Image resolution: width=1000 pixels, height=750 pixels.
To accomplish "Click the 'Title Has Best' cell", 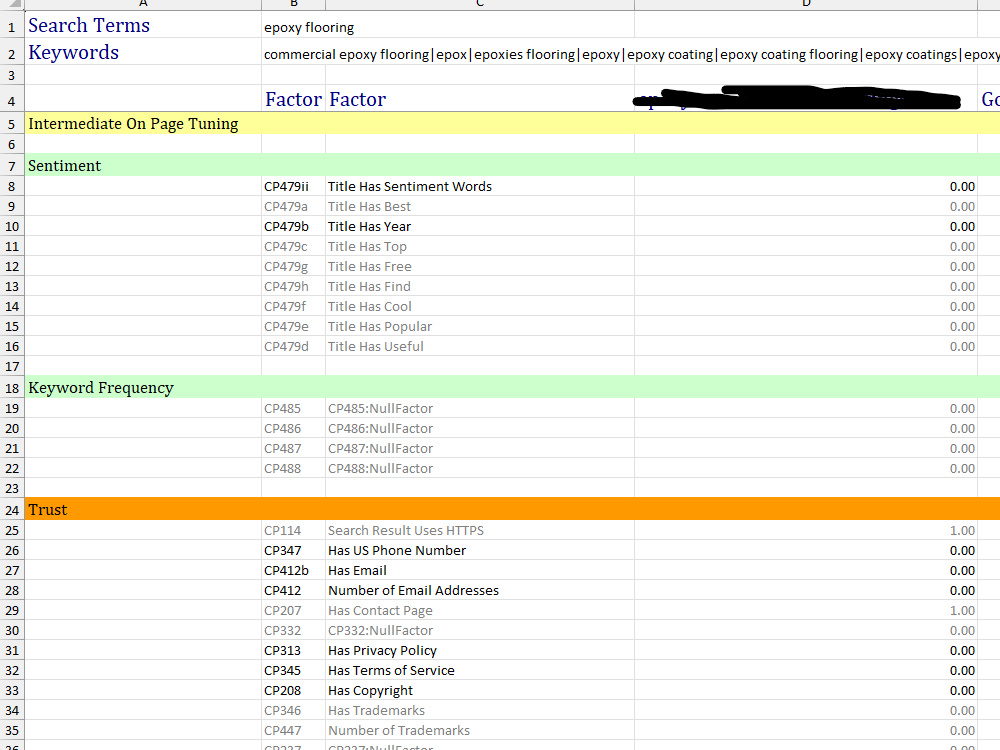I will [x=480, y=207].
